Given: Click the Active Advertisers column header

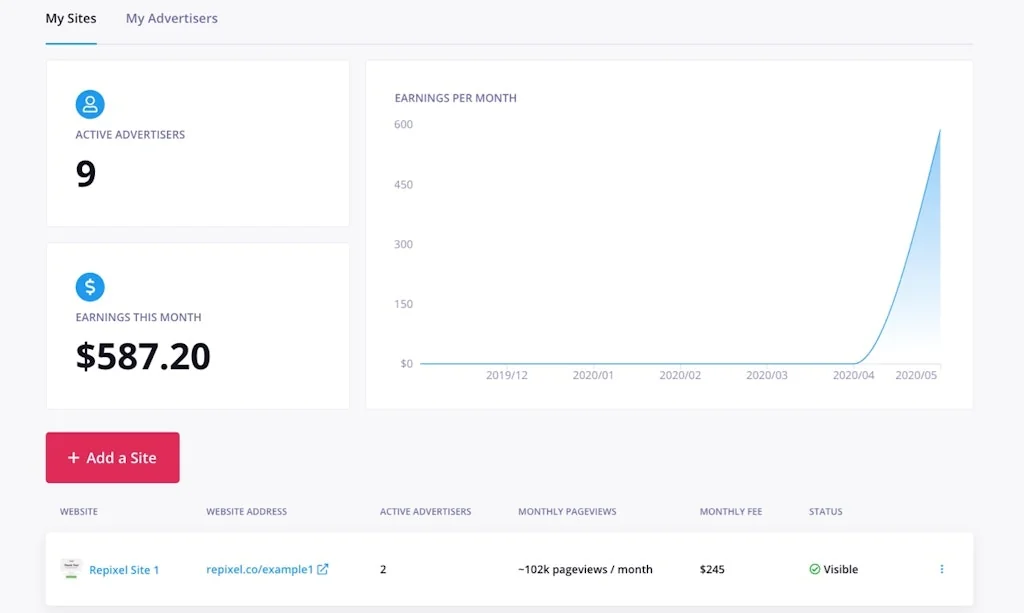Looking at the screenshot, I should 425,512.
